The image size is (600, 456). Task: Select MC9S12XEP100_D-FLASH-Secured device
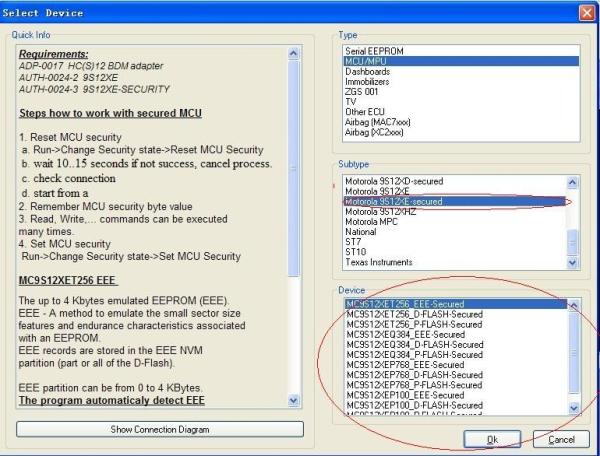click(455, 405)
